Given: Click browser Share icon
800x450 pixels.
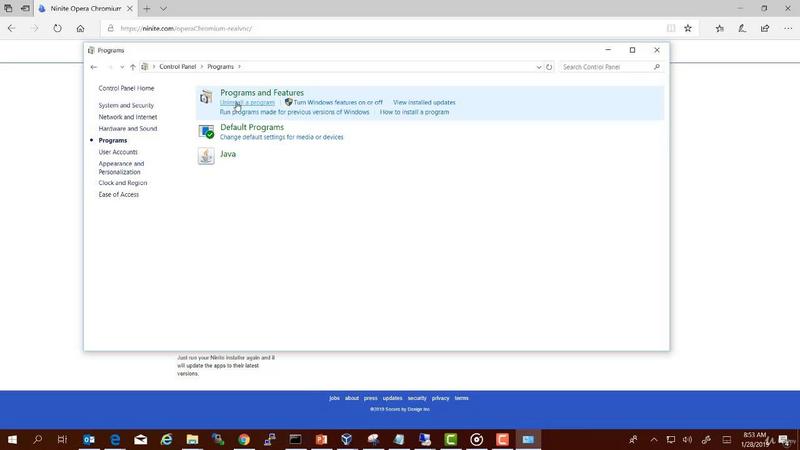Looking at the screenshot, I should point(765,29).
